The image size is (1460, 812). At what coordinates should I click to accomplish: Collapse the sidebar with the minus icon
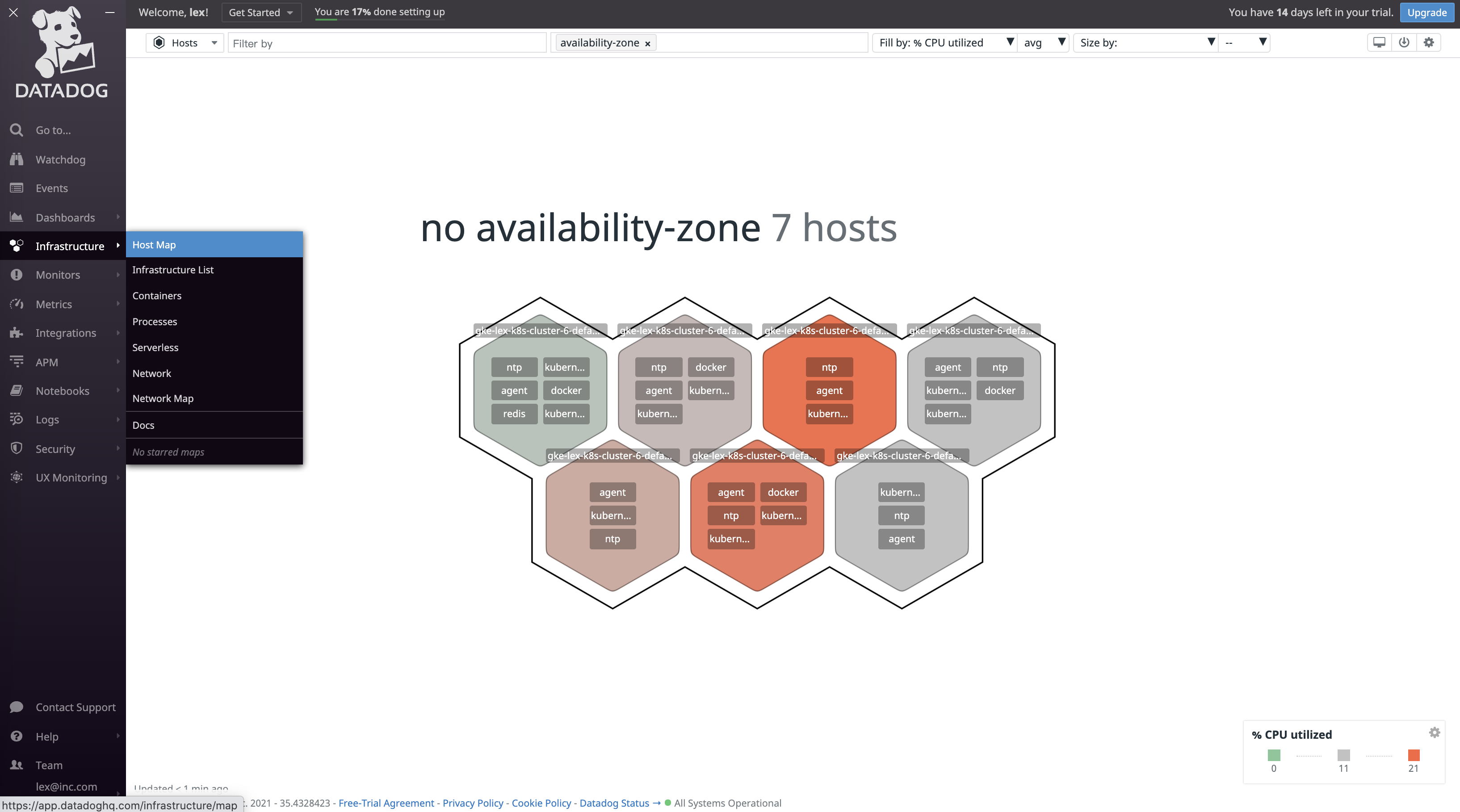pyautogui.click(x=110, y=12)
